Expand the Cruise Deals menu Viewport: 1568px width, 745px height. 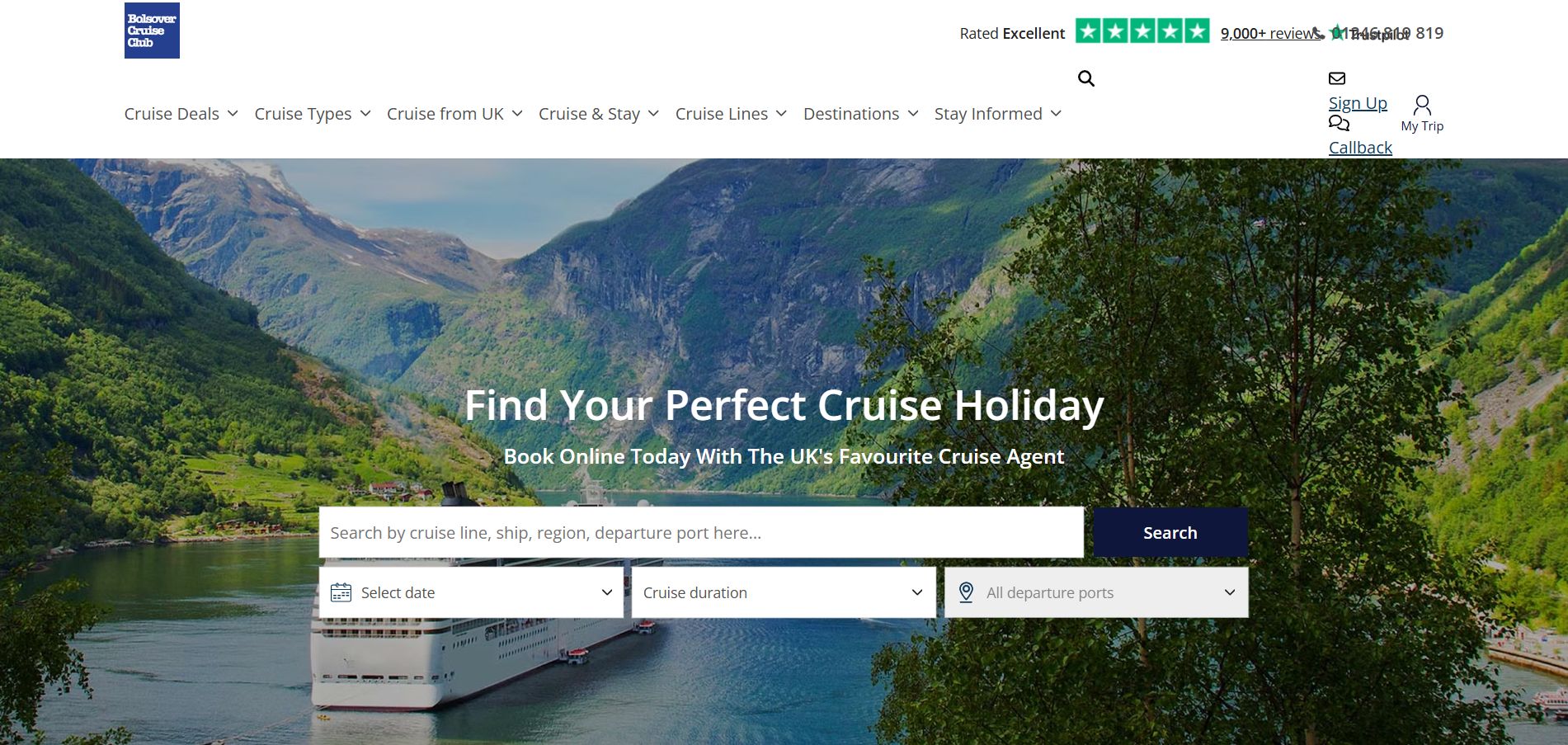(181, 114)
